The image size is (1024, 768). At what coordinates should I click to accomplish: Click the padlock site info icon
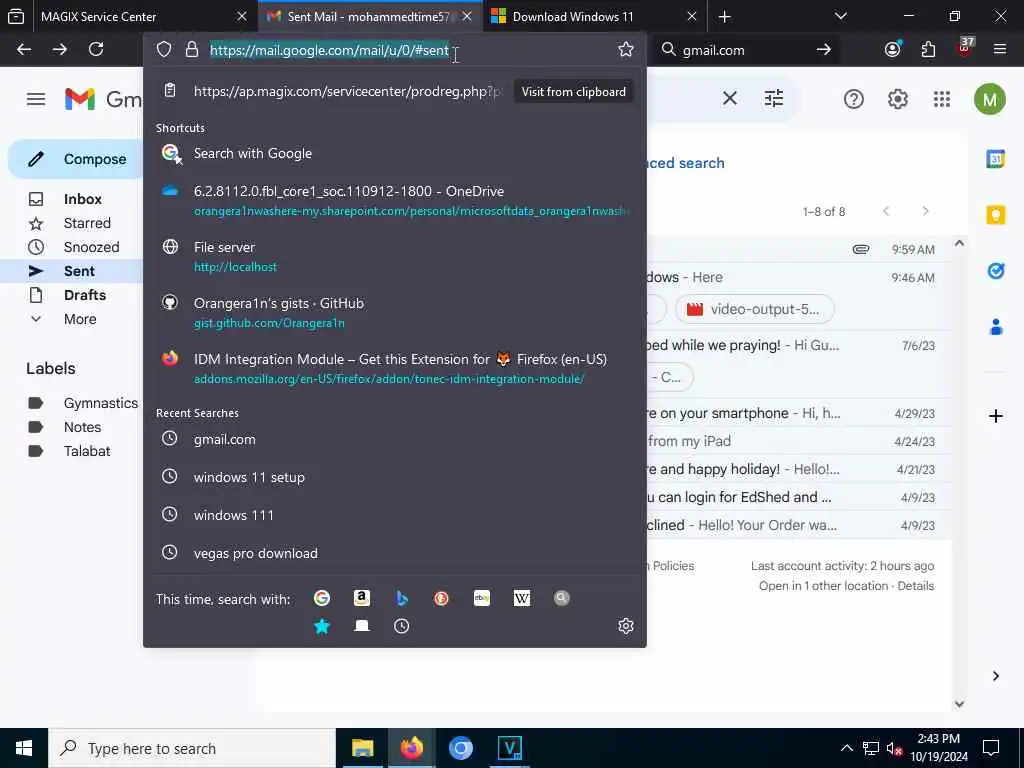191,50
